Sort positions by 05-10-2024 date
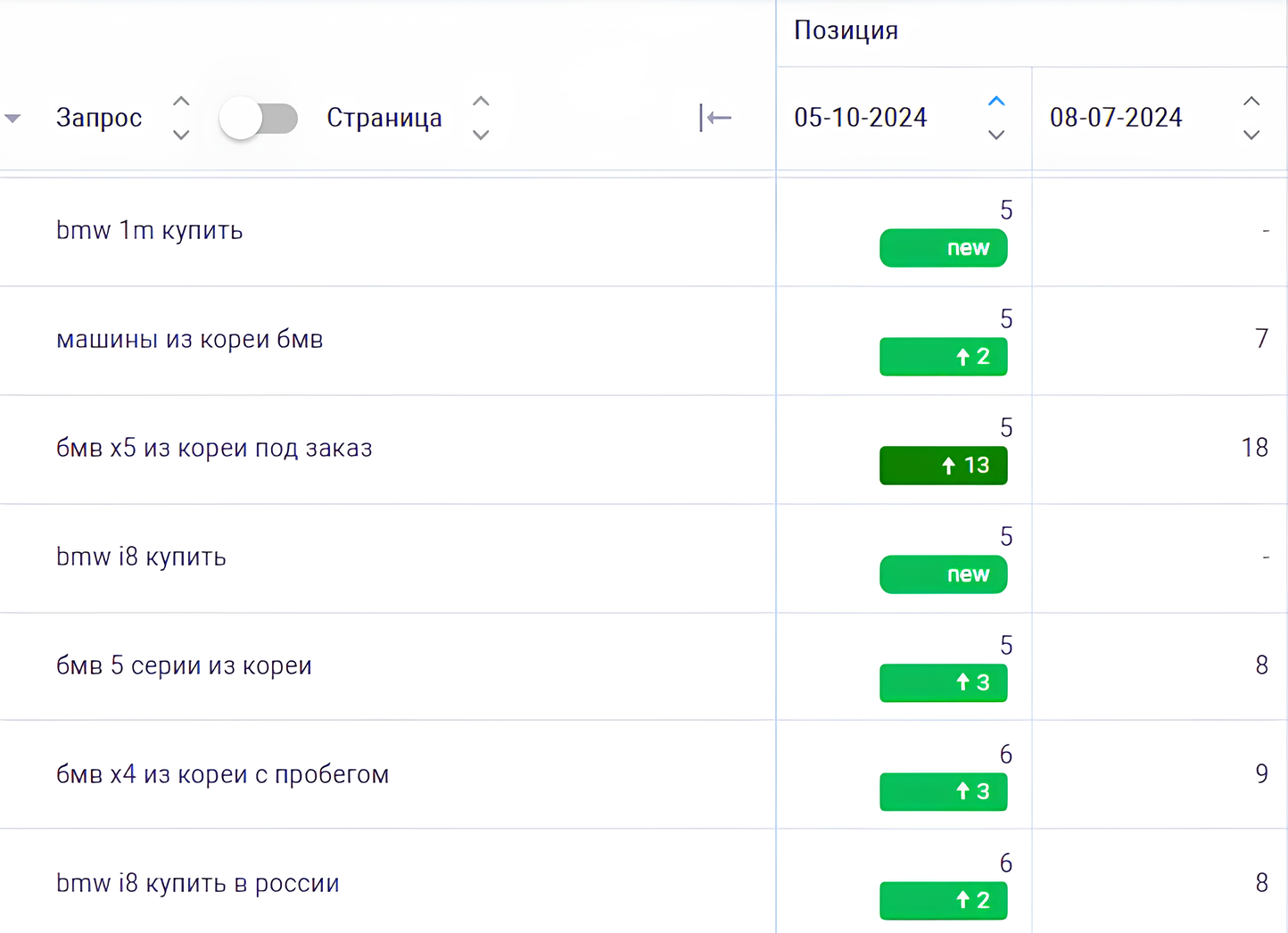 click(996, 118)
